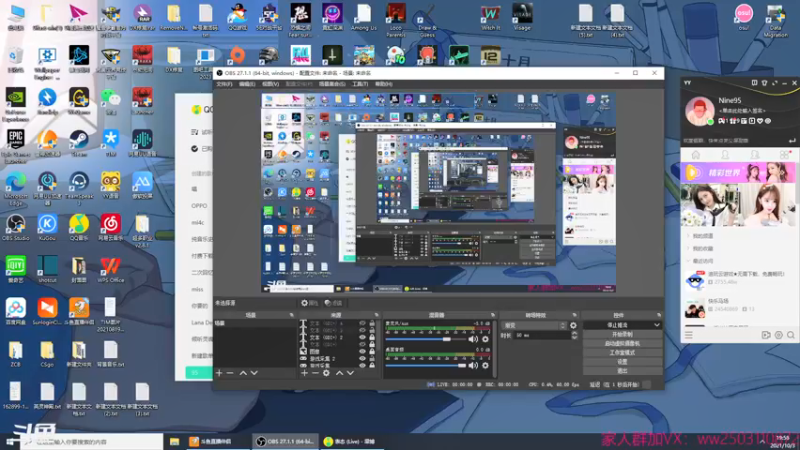The height and width of the screenshot is (450, 800).
Task: Mute the 麦克风/Aux channel speaker icon
Action: point(473,339)
